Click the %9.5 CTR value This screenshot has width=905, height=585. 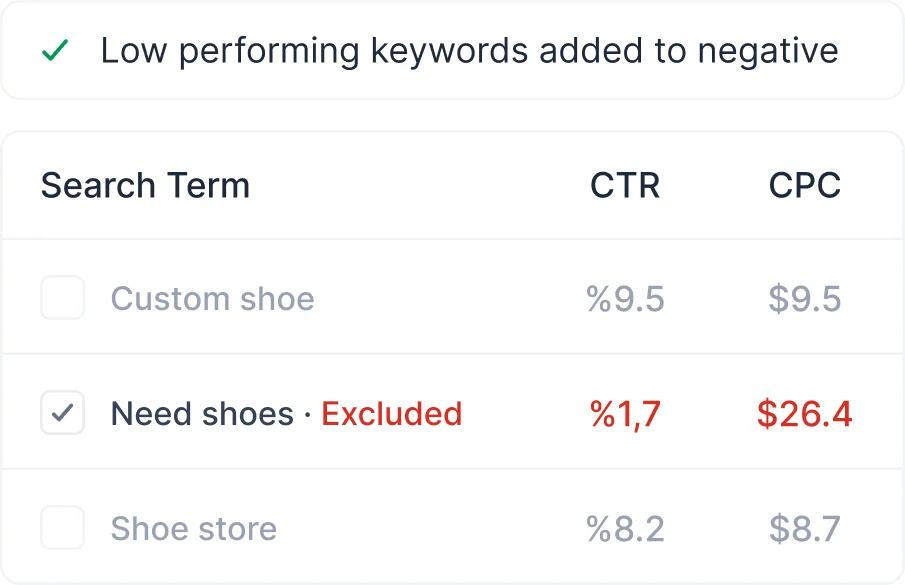pos(625,299)
